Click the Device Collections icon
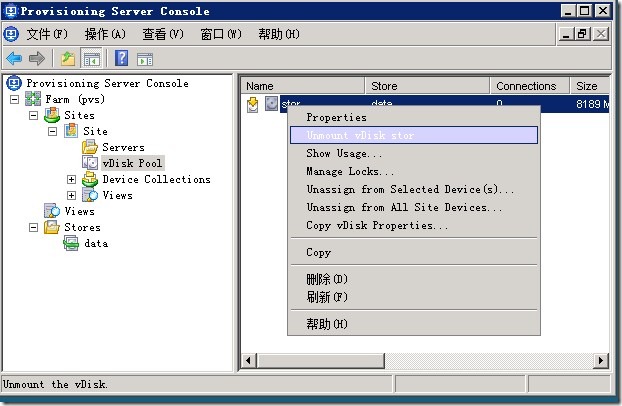This screenshot has height=406, width=622. coord(90,179)
